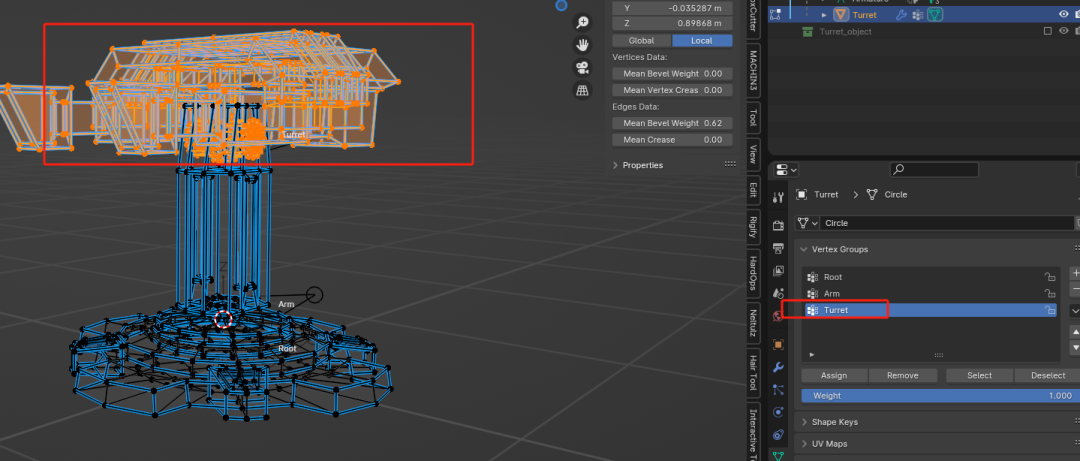The image size is (1080, 461).
Task: Click the Remove button
Action: 903,376
